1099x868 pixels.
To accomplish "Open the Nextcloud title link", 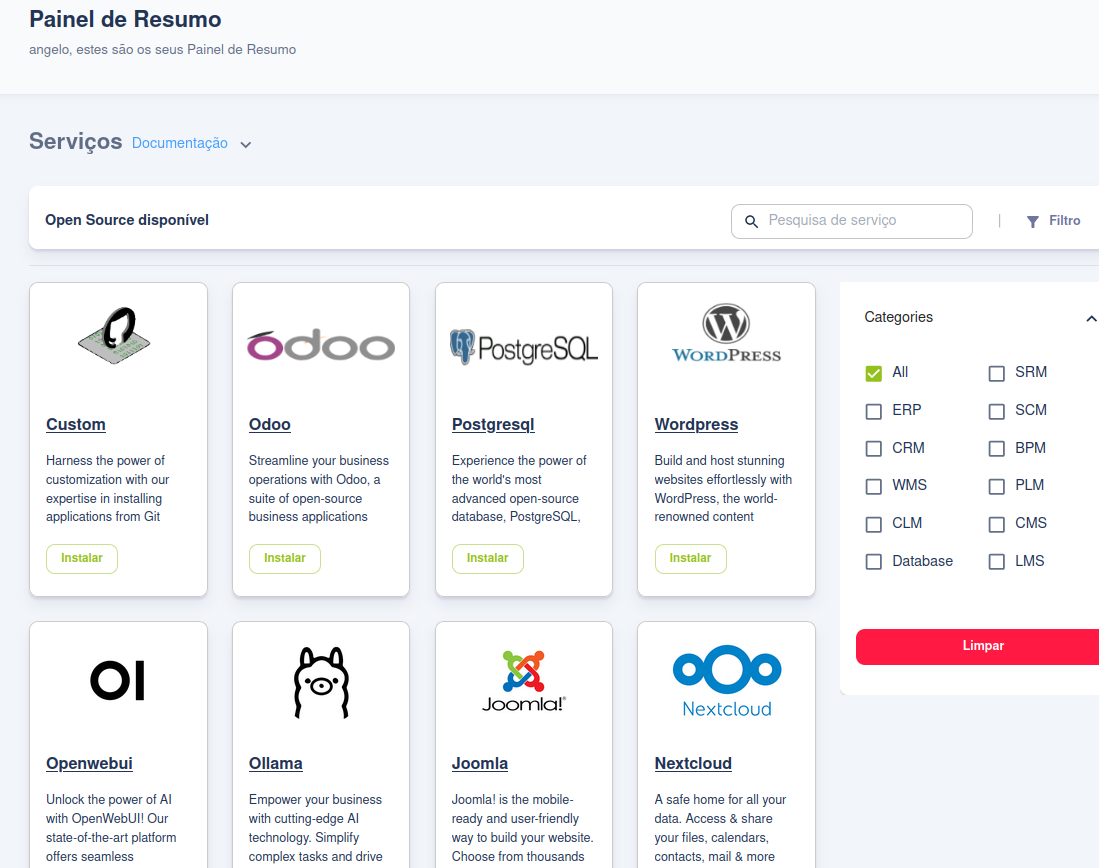I will tap(693, 764).
